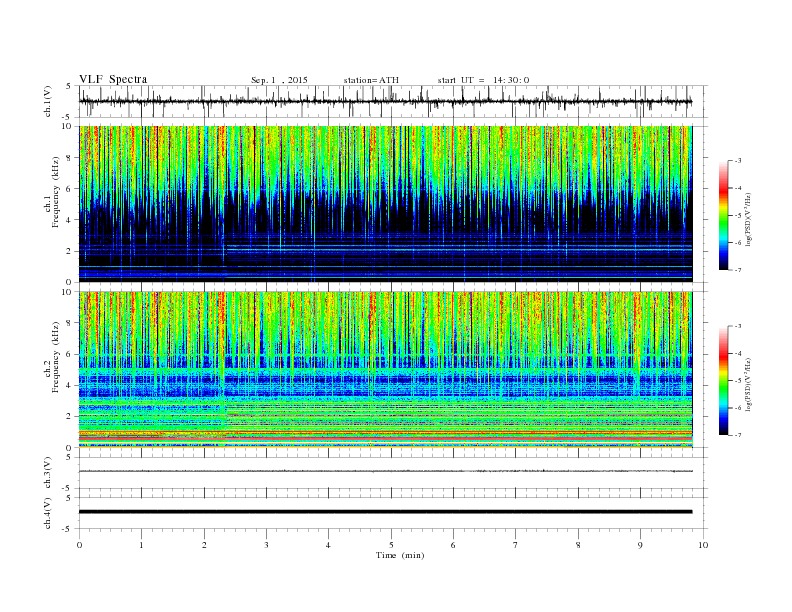
Task: Click the "-7" tick on ch.1 colorbar
Action: point(737,270)
